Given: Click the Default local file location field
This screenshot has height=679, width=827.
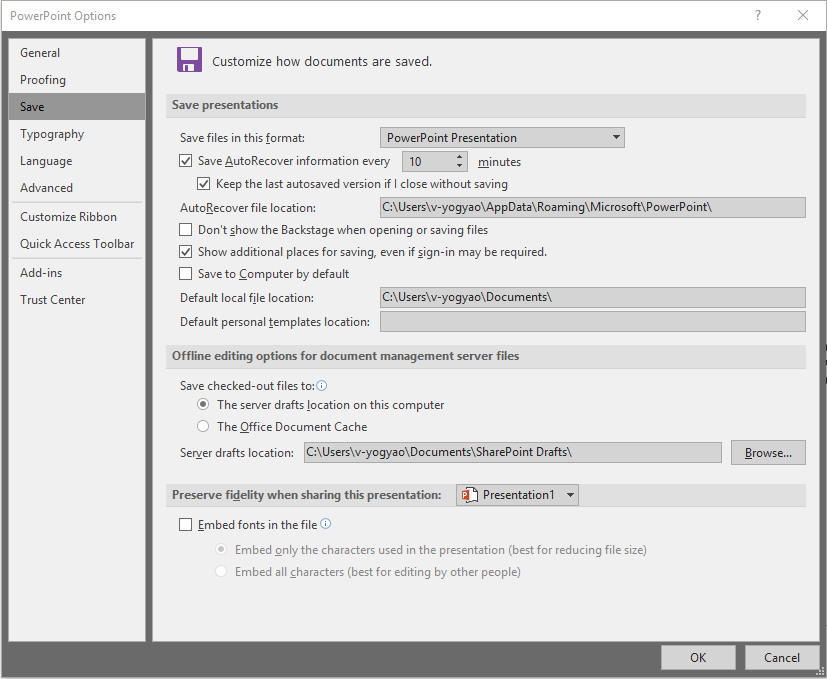Looking at the screenshot, I should coord(592,297).
